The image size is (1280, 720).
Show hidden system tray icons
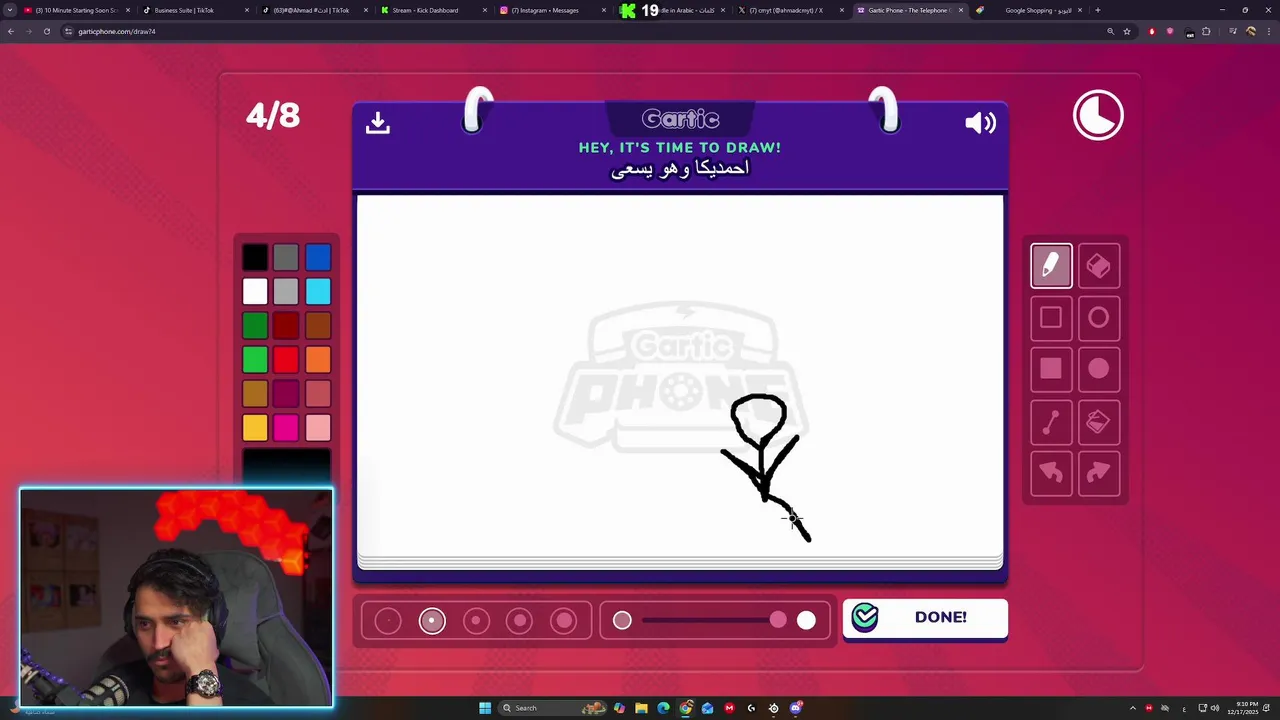1133,708
